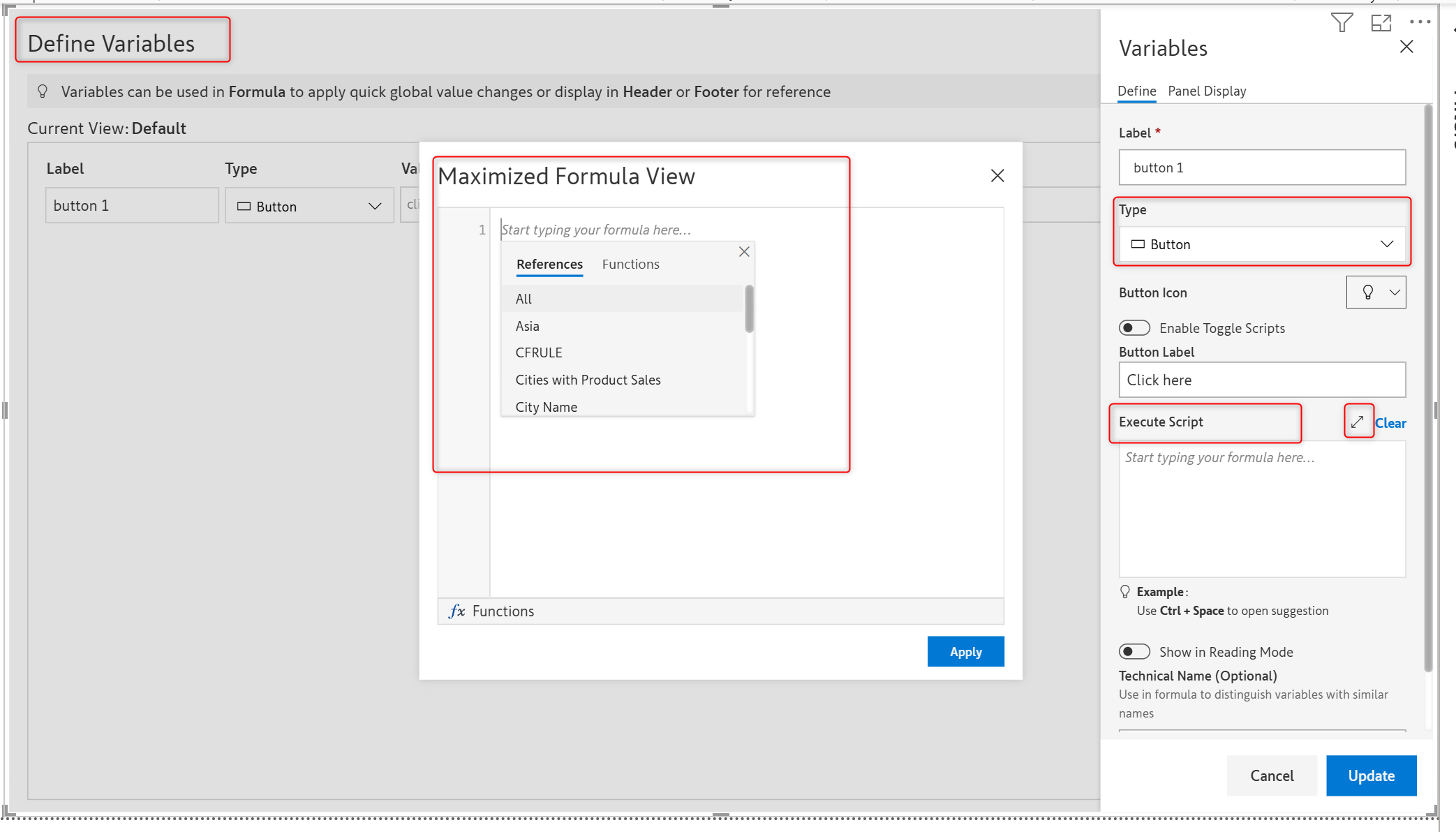Screen dimensions: 1456x832
Task: Click the filter funnel icon
Action: click(1341, 22)
